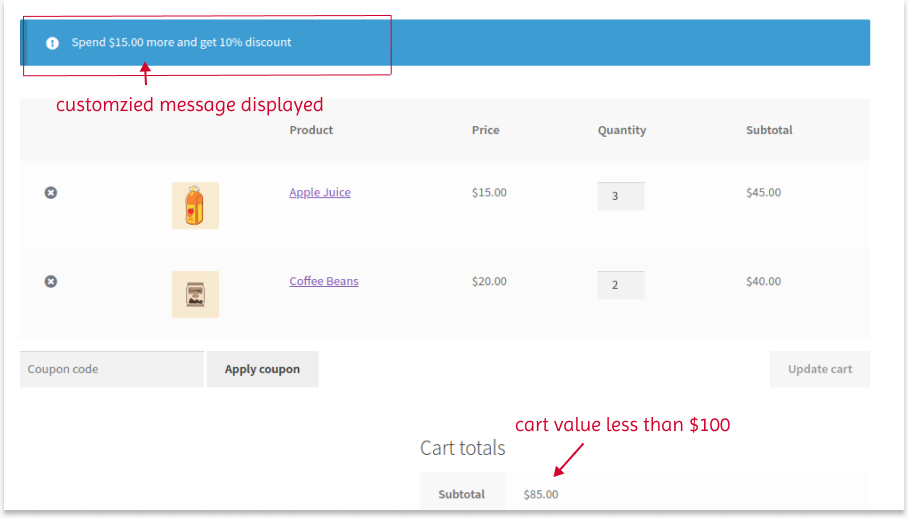Viewport: 908px width, 518px height.
Task: Click the $15.00 Apple Juice price
Action: tap(489, 192)
